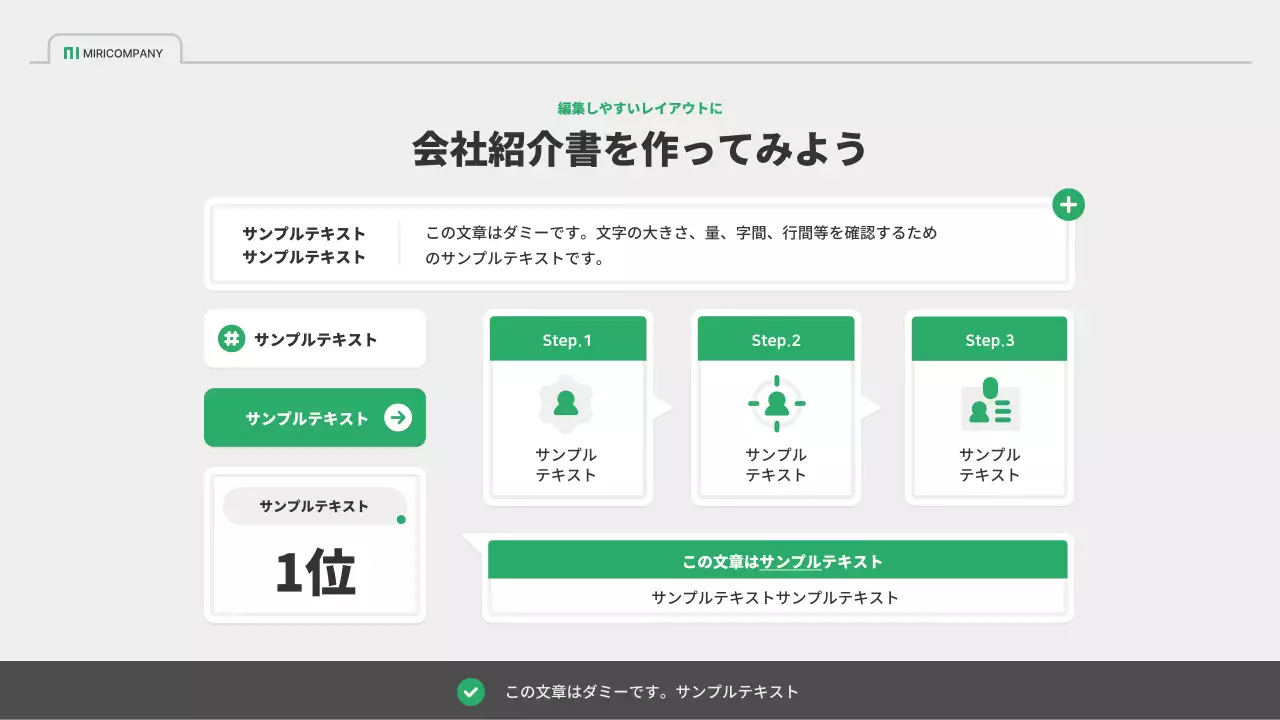The height and width of the screenshot is (720, 1280).
Task: Click the 編集しやすいレイアウトに heading
Action: click(640, 108)
